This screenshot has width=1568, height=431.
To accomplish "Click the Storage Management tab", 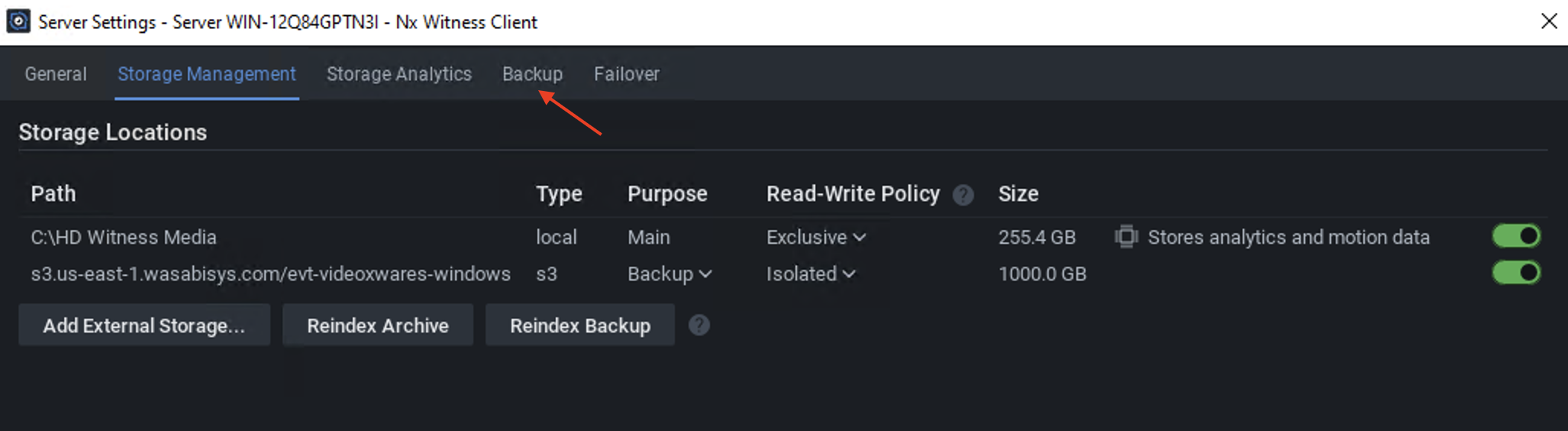I will point(207,74).
